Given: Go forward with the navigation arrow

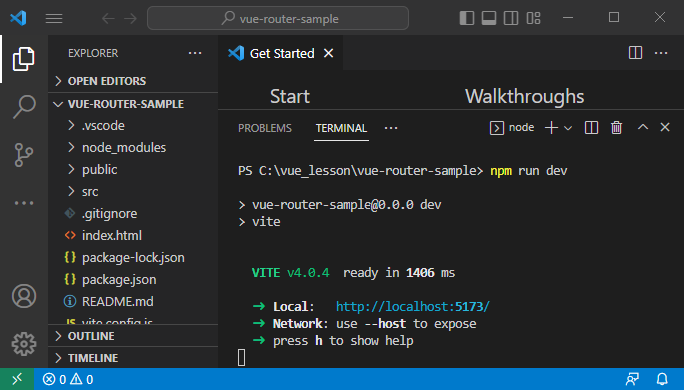Looking at the screenshot, I should click(130, 18).
